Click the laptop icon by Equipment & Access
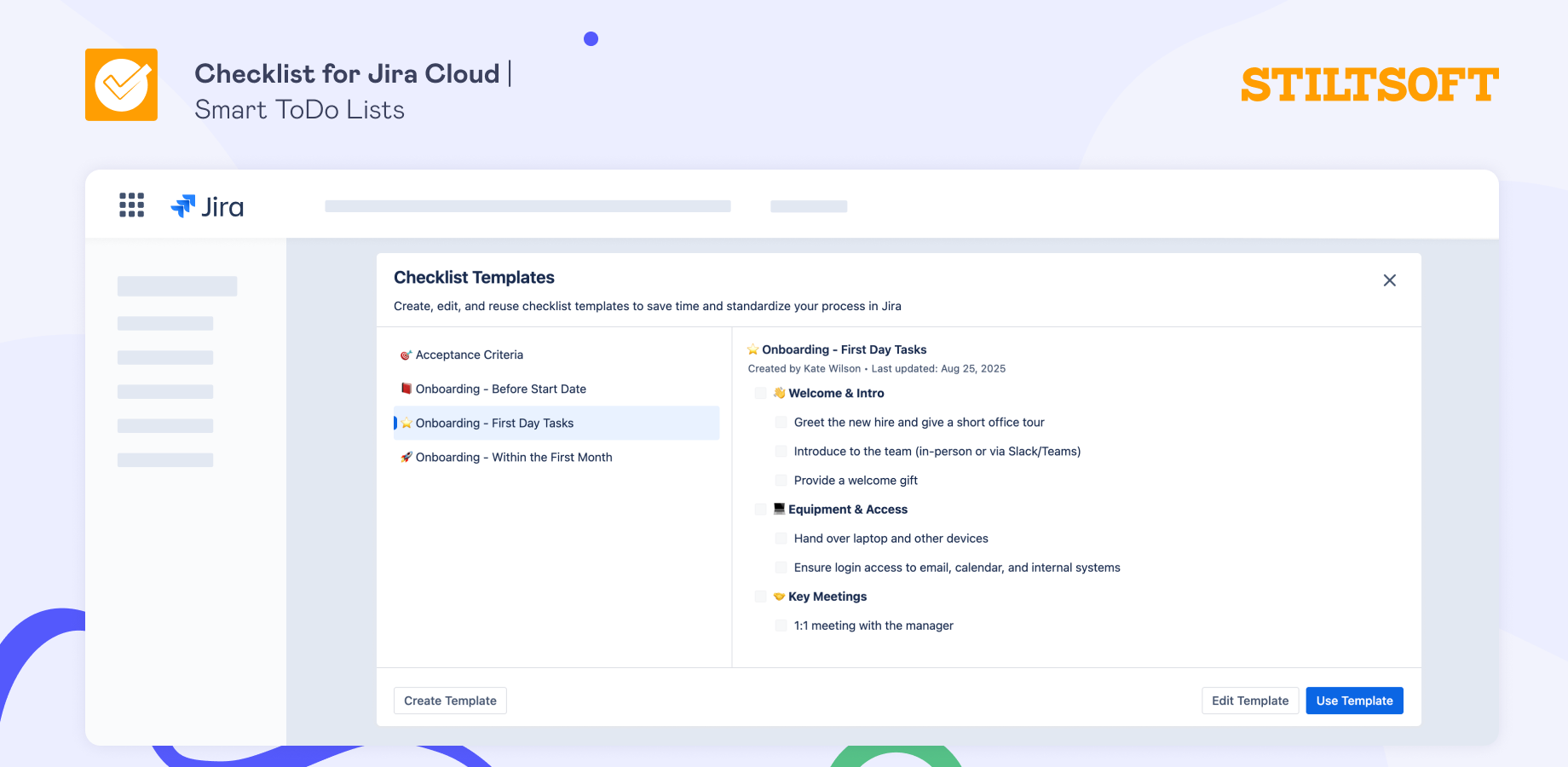Viewport: 1568px width, 767px height. (779, 509)
